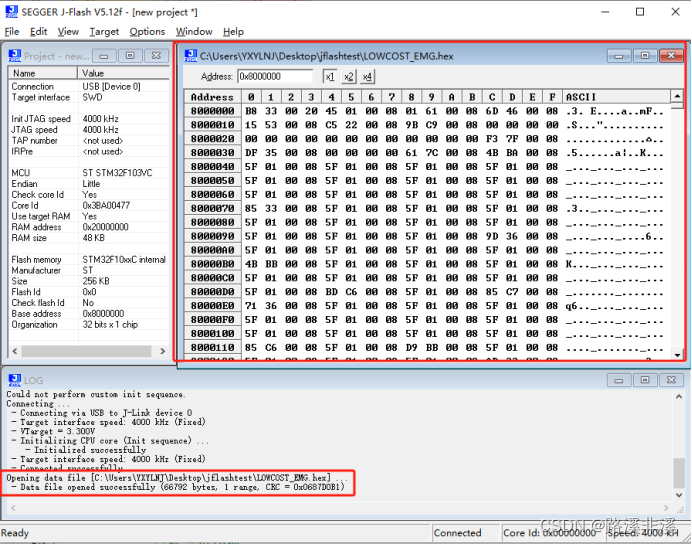Maximize the LOWCOST_EMG.hex window
The width and height of the screenshot is (692, 544).
[645, 56]
